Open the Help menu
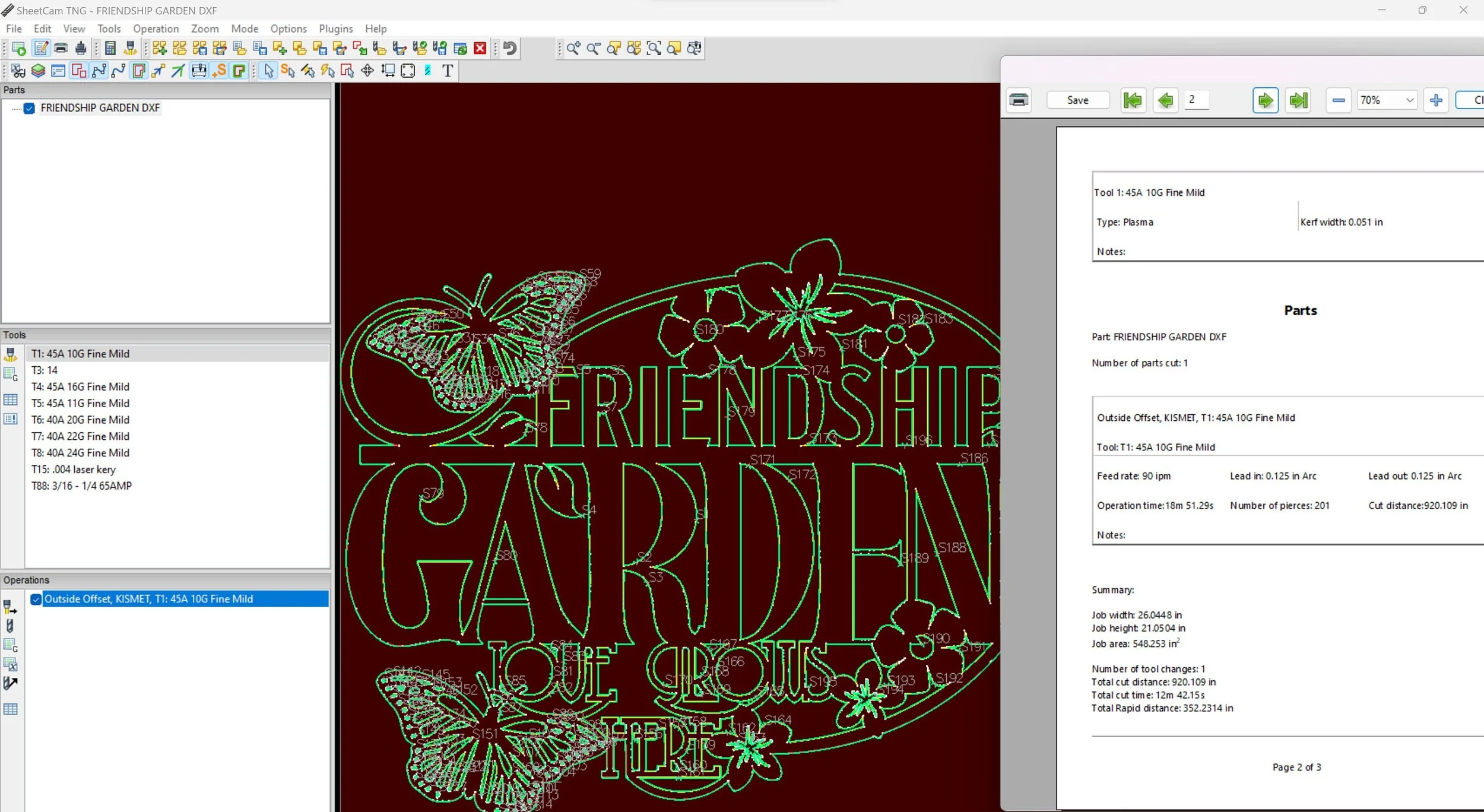Image resolution: width=1484 pixels, height=812 pixels. coord(376,28)
